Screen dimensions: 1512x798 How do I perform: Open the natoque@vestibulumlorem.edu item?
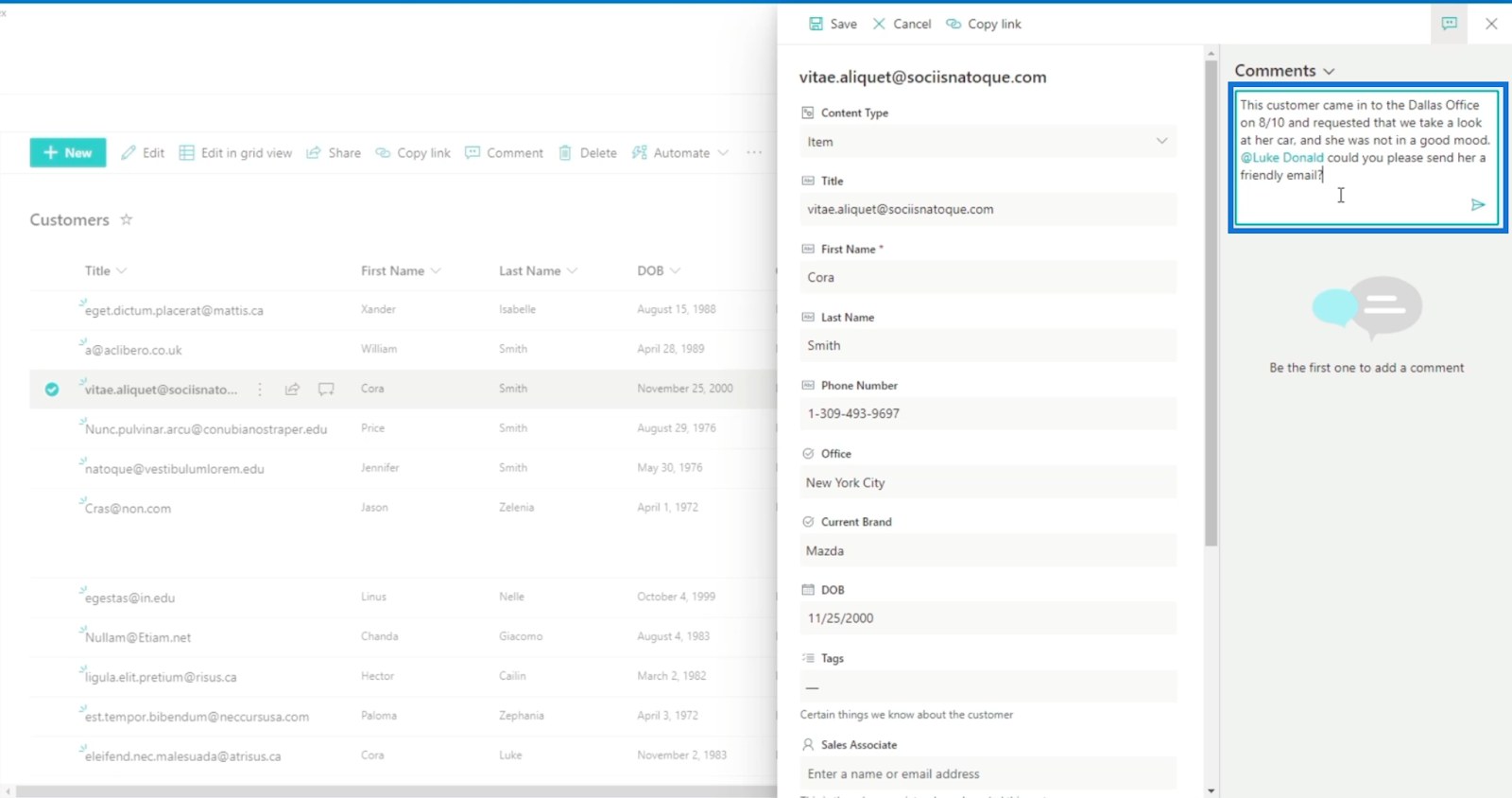click(x=175, y=469)
